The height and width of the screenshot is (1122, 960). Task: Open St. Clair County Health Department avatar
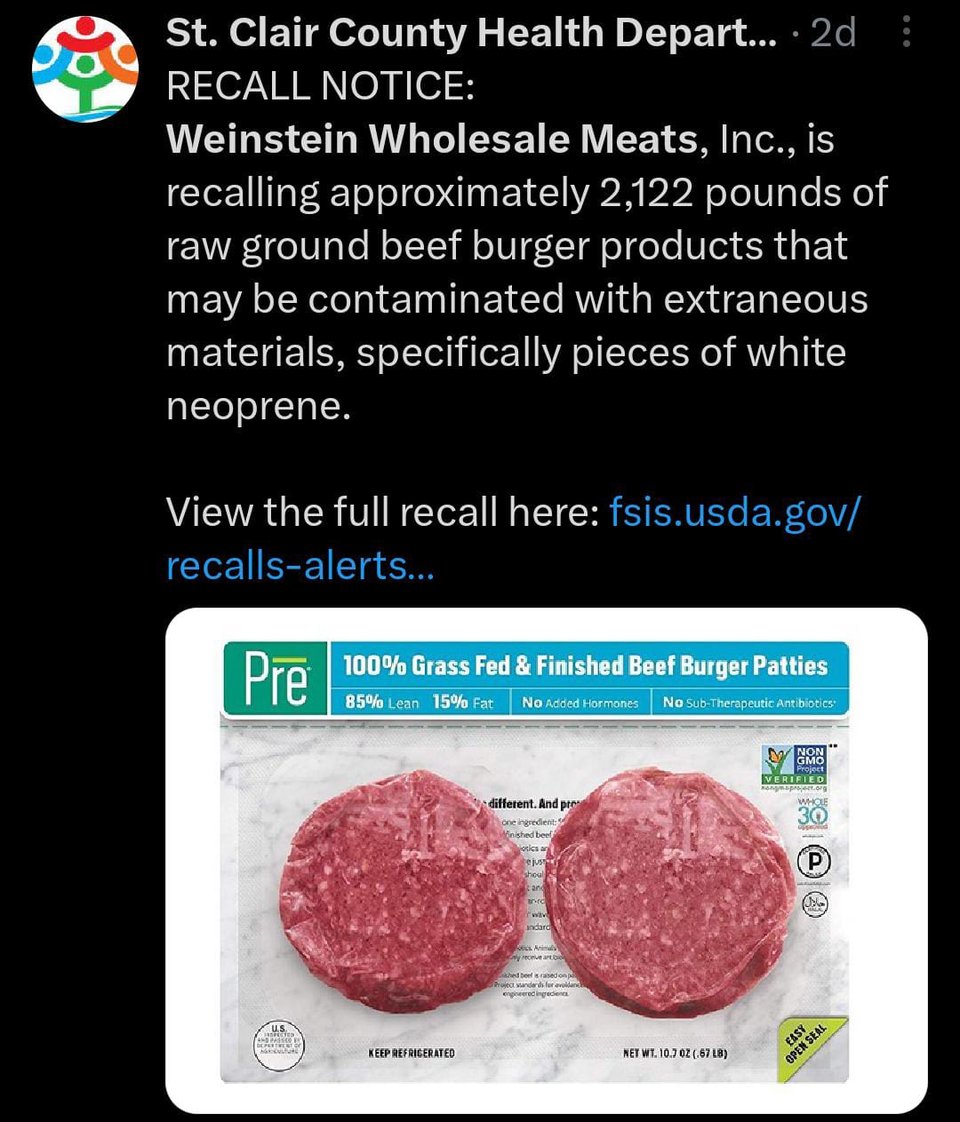click(85, 68)
